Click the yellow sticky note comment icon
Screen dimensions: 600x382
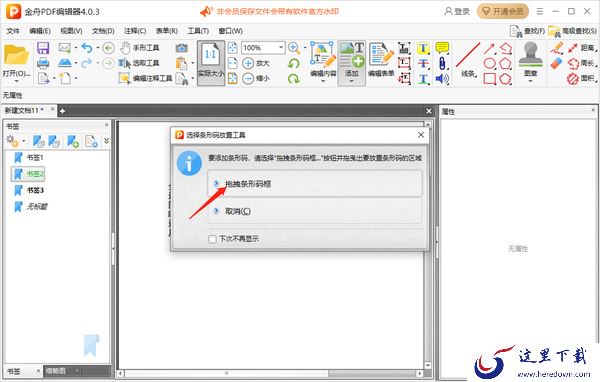click(x=442, y=48)
